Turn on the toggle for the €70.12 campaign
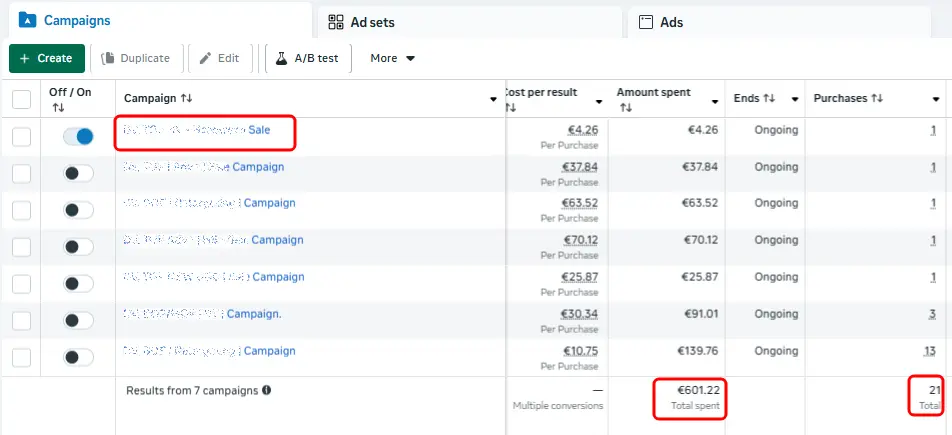Viewport: 952px width, 435px height. pos(78,247)
